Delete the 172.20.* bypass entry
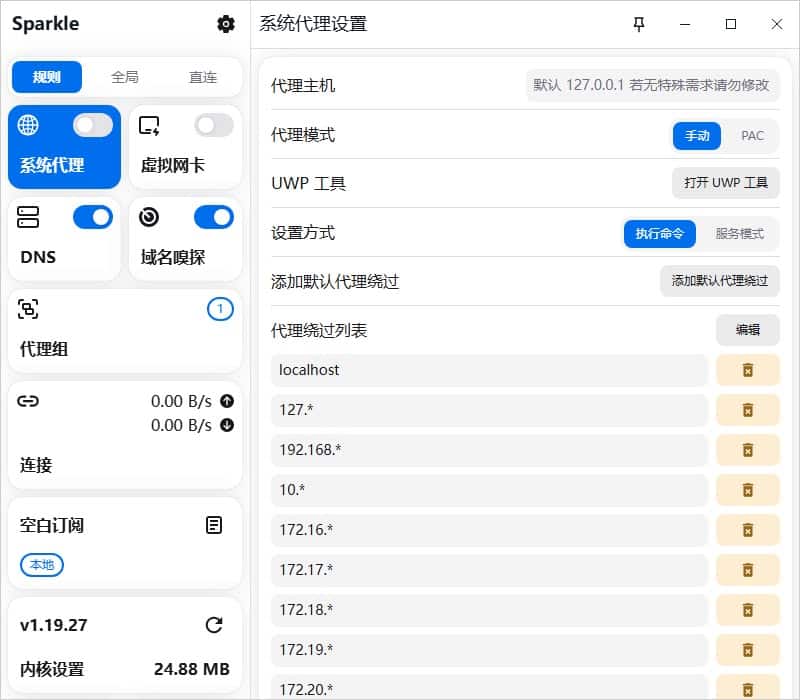800x700 pixels. [x=748, y=688]
